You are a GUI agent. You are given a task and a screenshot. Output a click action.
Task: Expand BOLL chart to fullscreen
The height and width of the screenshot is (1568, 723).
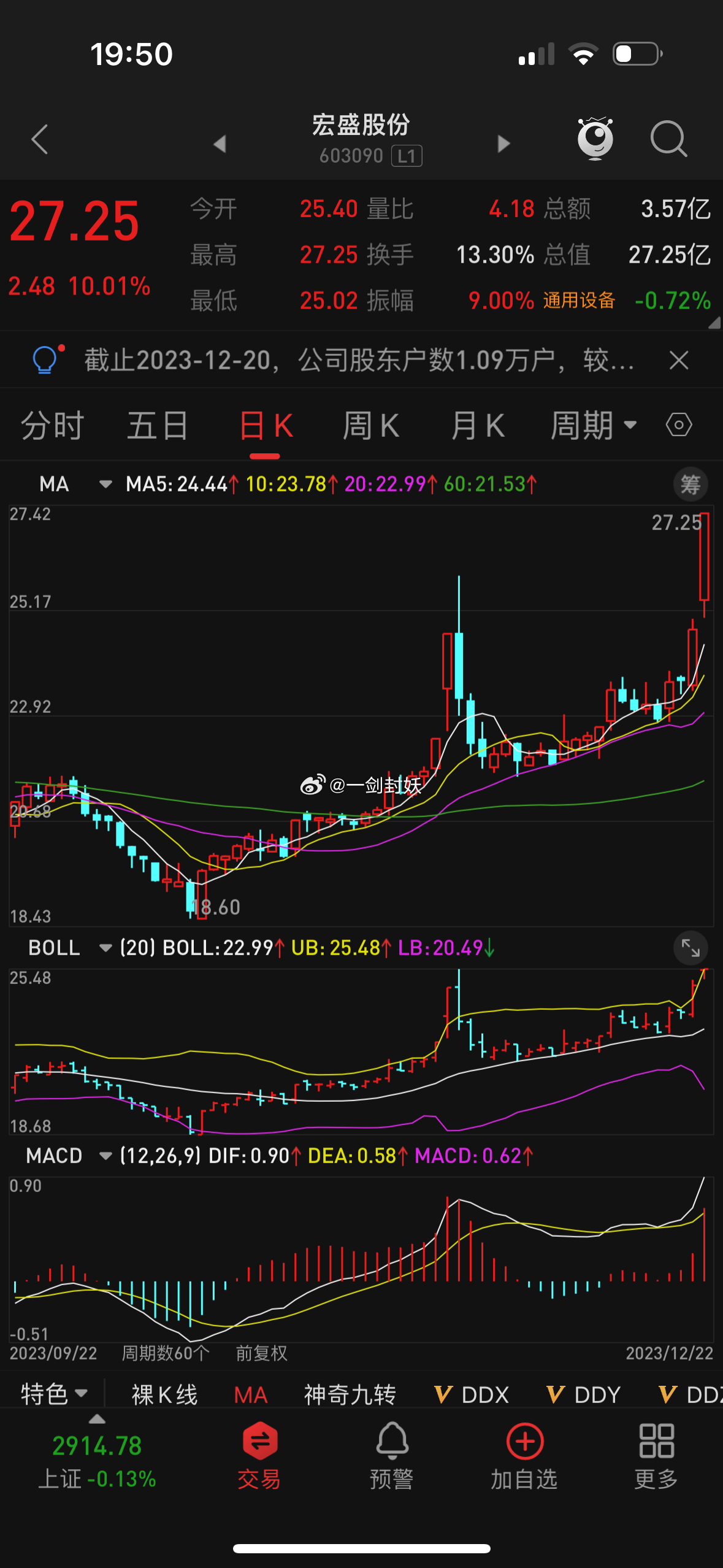point(690,948)
